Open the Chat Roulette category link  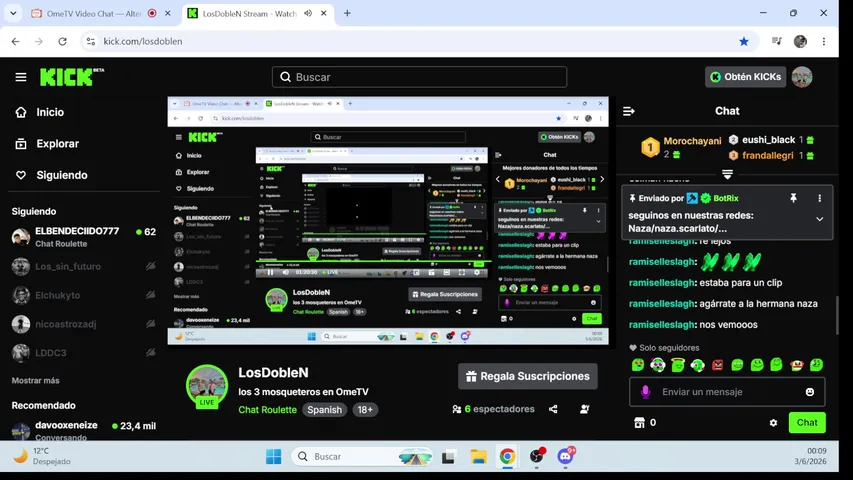pos(267,410)
